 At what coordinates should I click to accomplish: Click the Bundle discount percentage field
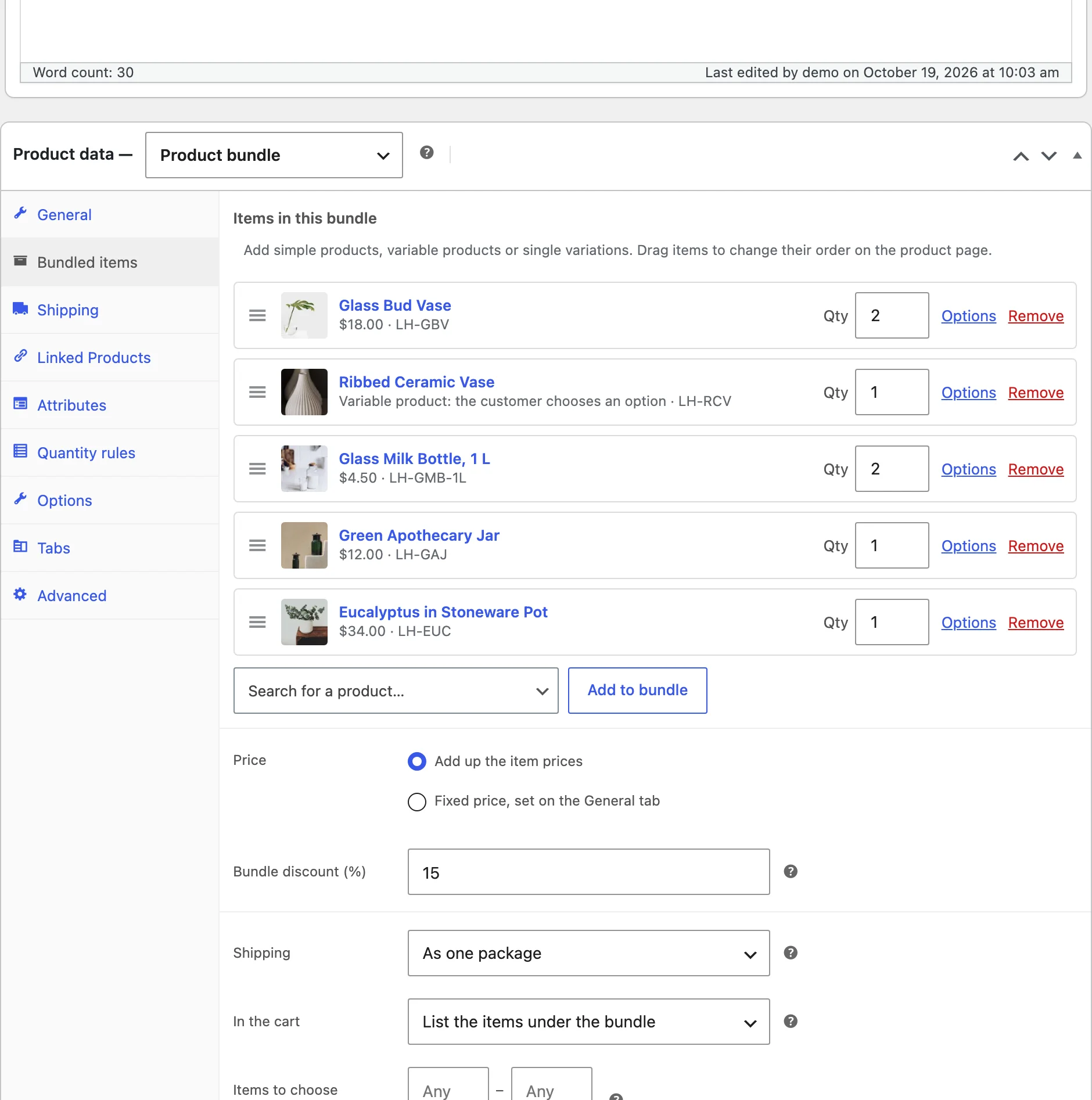pos(589,872)
